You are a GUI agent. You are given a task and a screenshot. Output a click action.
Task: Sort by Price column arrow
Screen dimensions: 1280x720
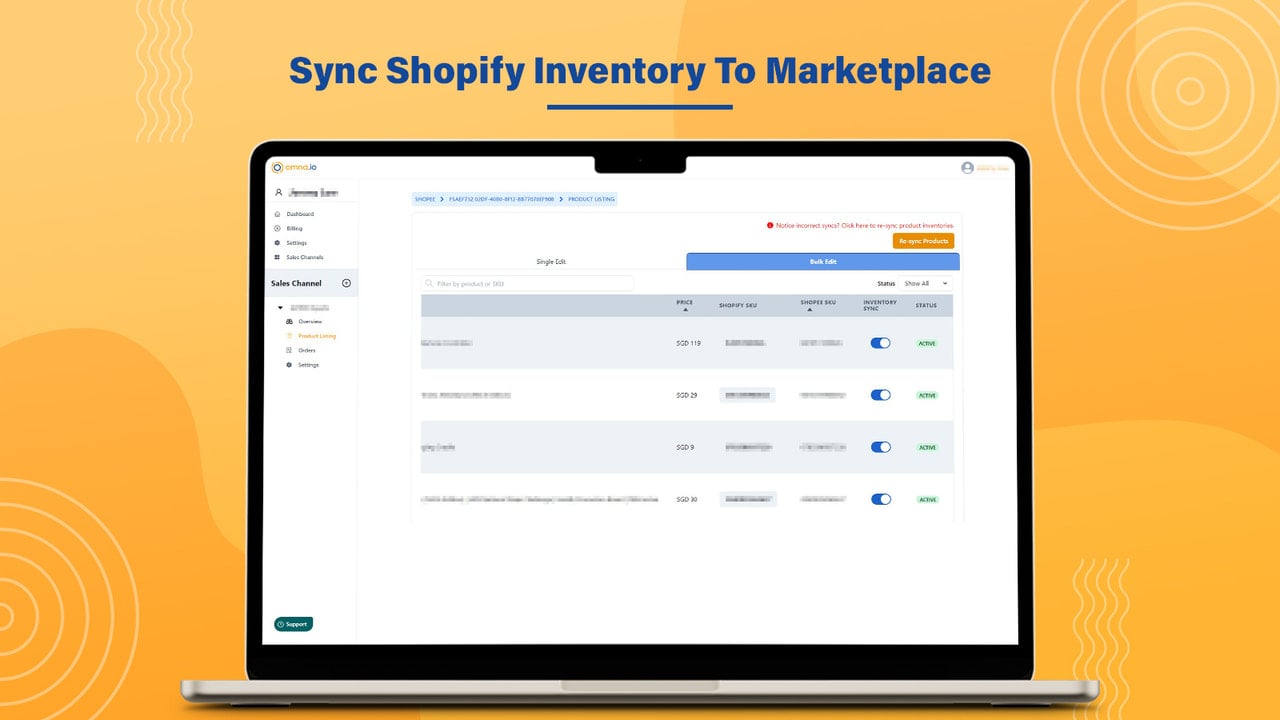point(685,310)
